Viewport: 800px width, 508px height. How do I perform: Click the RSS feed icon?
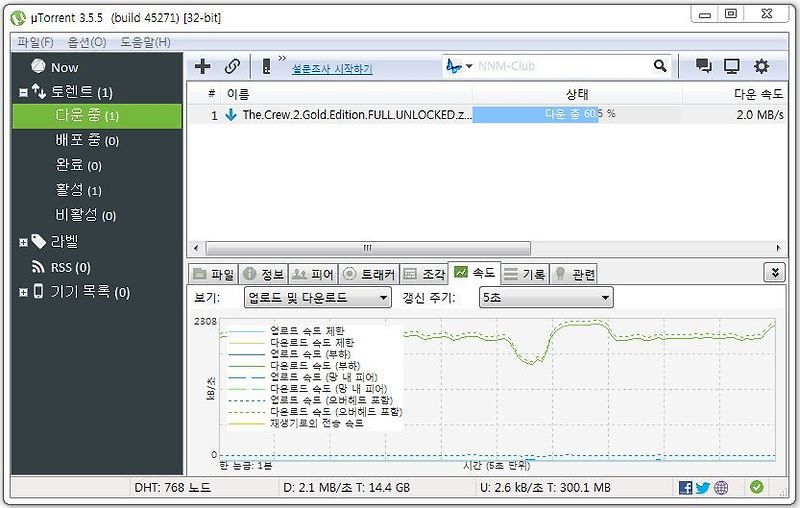38,267
